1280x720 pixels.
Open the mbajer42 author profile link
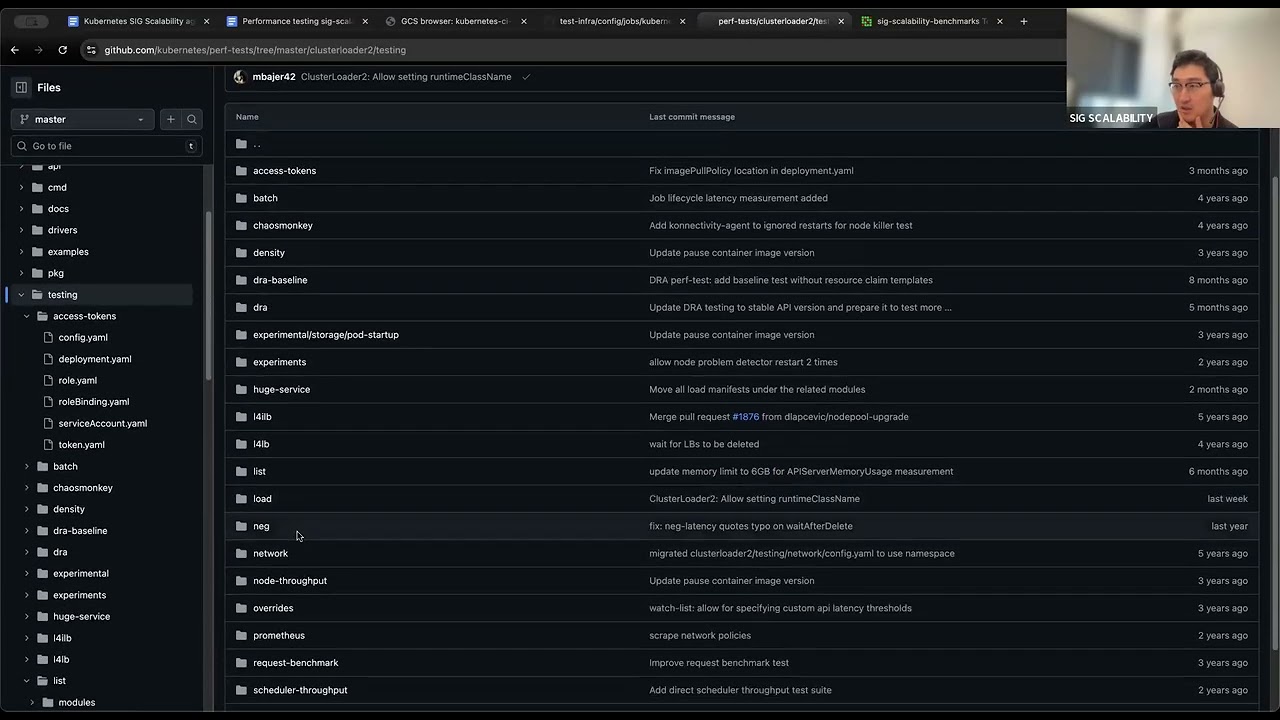point(274,77)
